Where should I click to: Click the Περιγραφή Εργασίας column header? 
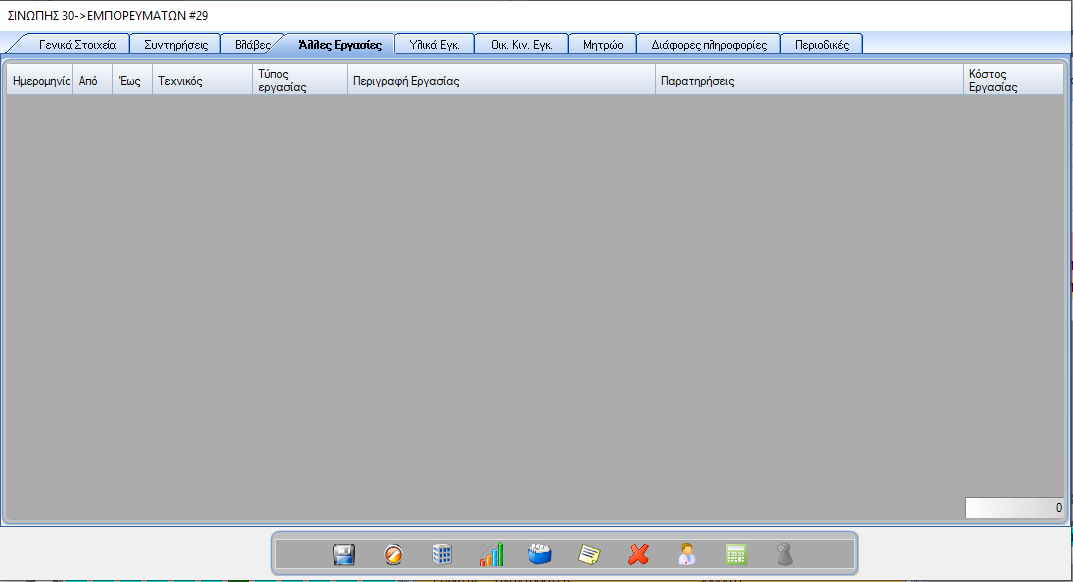501,81
